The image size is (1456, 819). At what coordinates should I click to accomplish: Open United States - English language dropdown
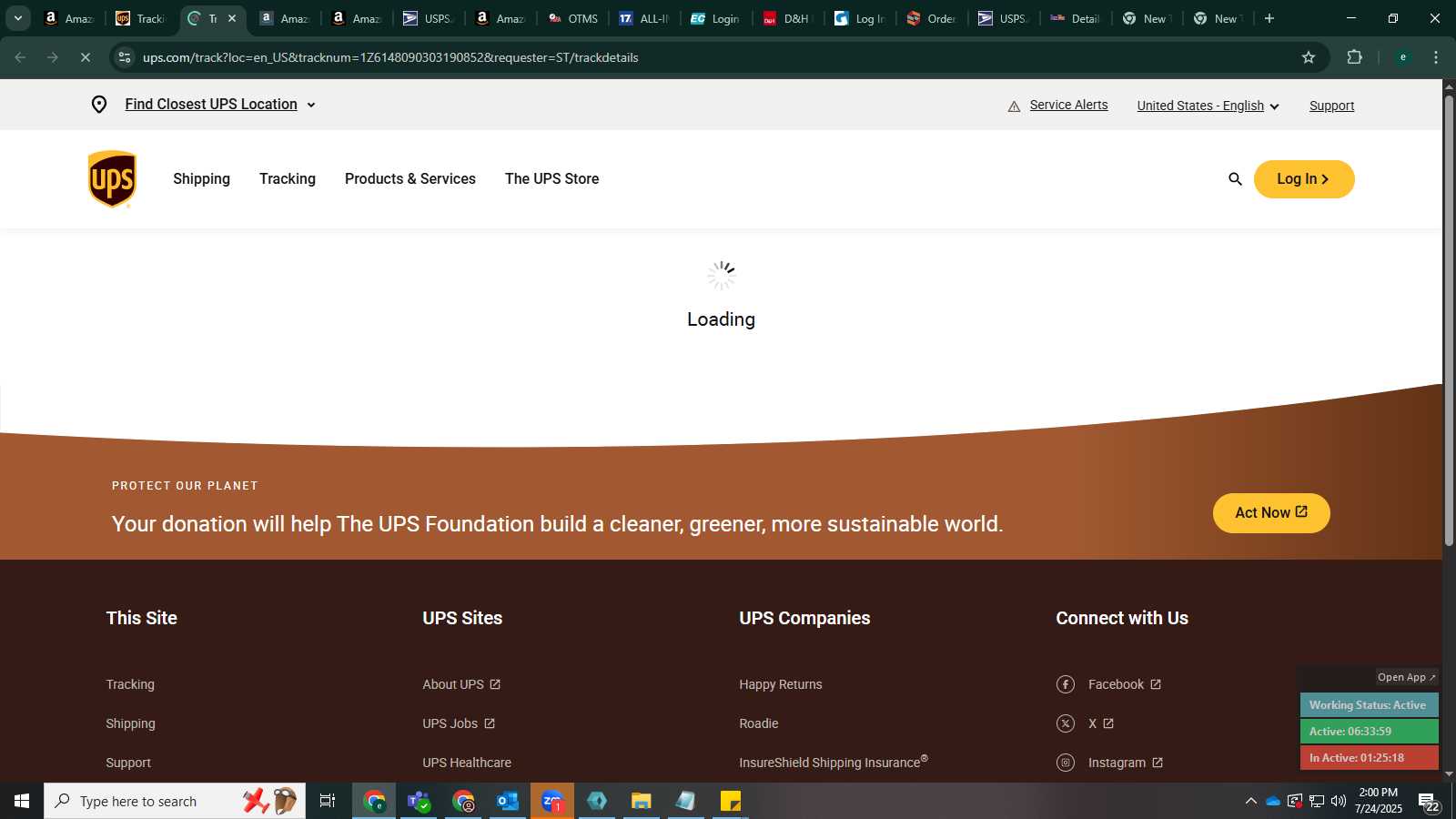pos(1208,106)
